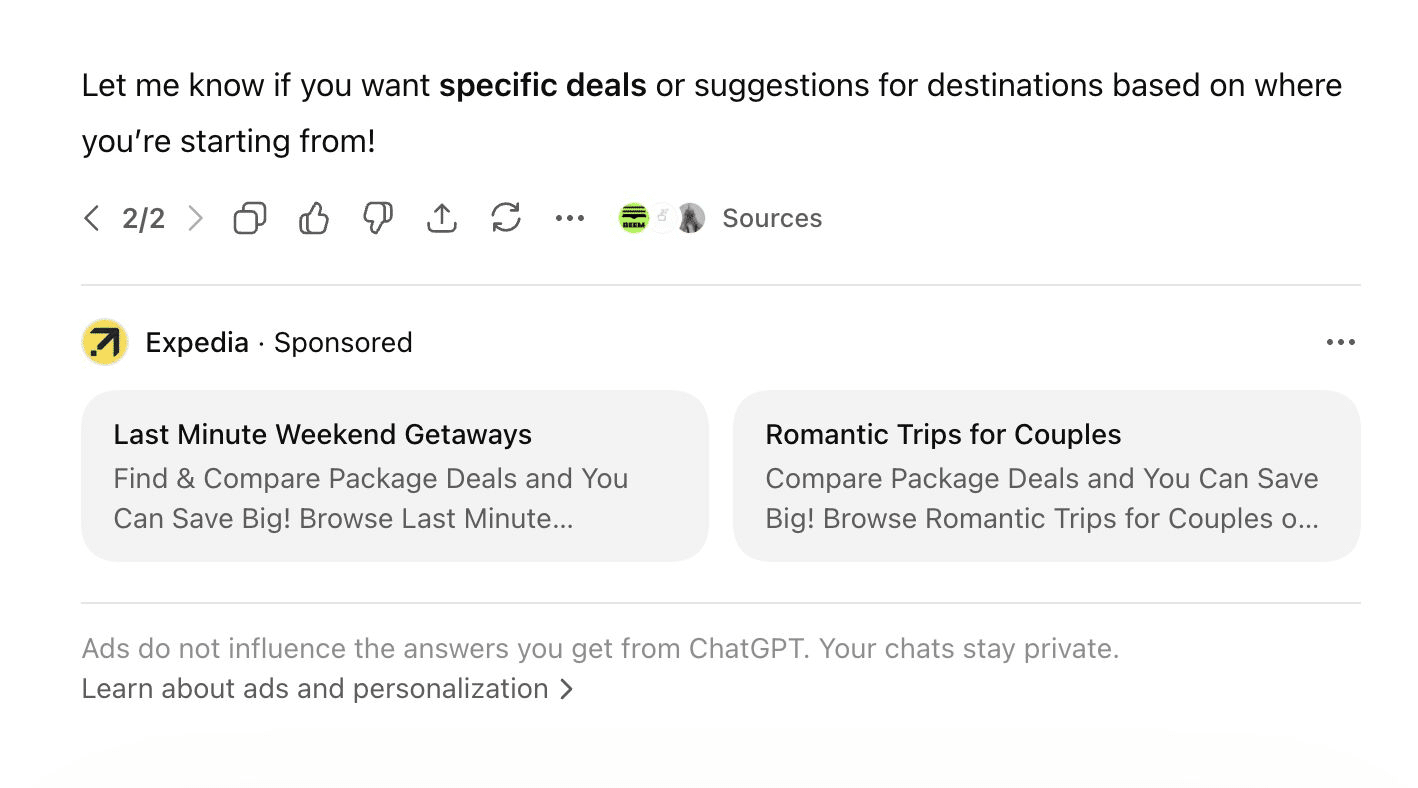Screen dimensions: 1418x788
Task: Expand the Sources panel
Action: coord(772,218)
